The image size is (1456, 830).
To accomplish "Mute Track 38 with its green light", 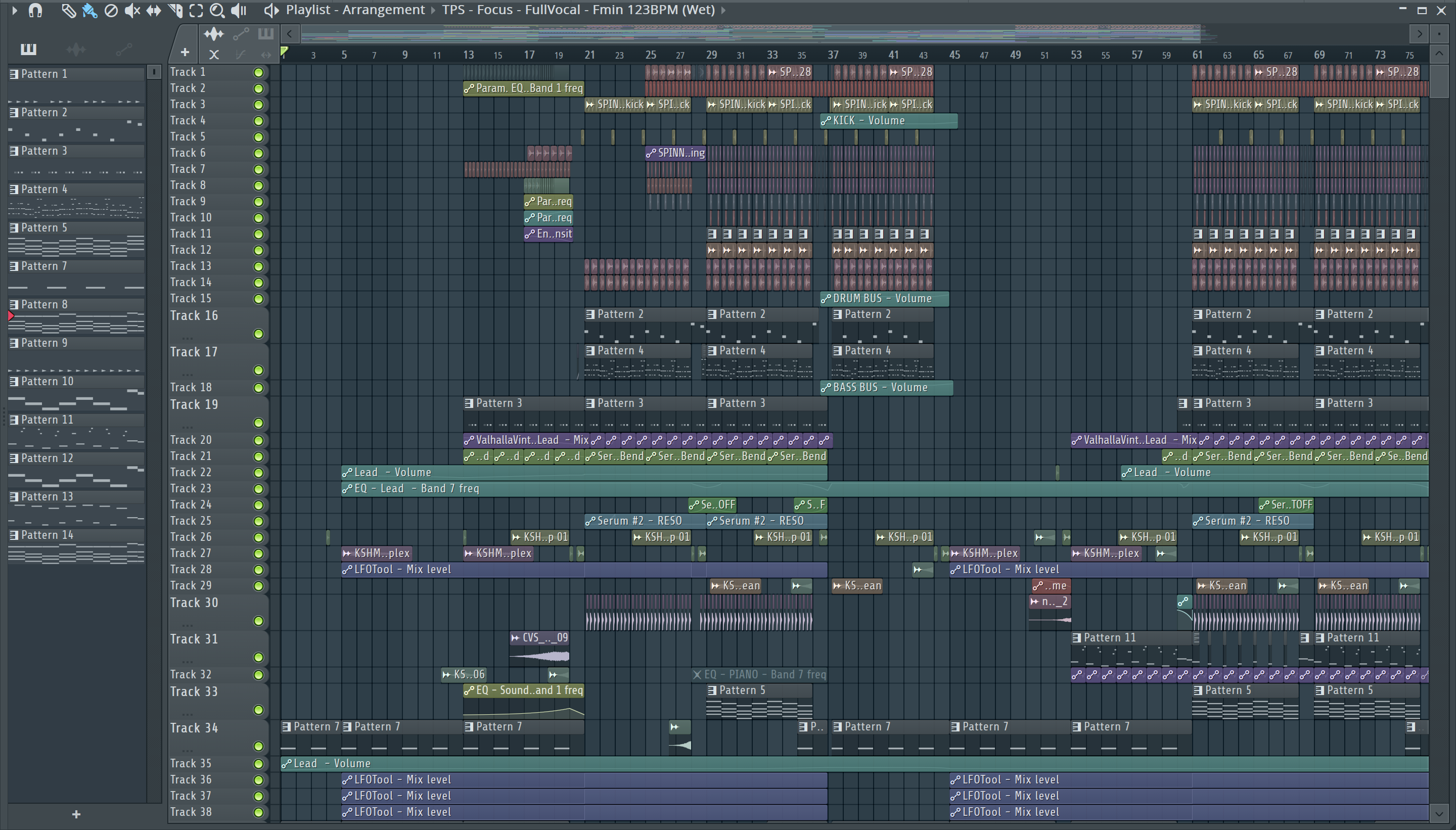I will click(x=258, y=813).
